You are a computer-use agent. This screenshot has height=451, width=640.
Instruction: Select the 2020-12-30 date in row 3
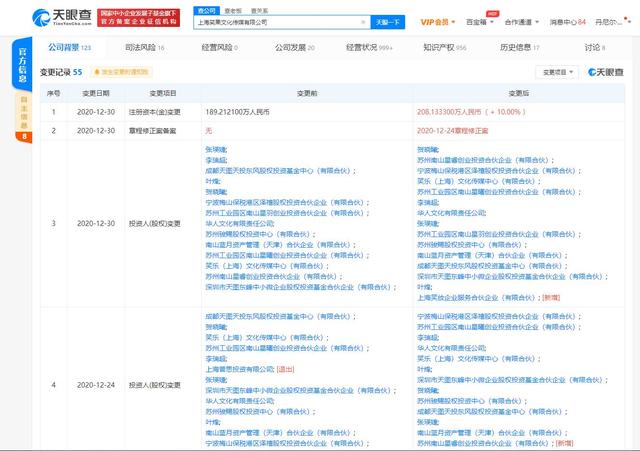point(96,224)
